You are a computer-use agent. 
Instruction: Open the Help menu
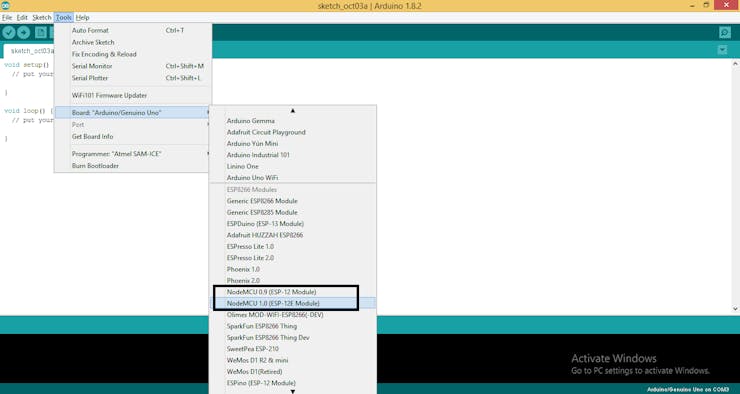pos(82,17)
